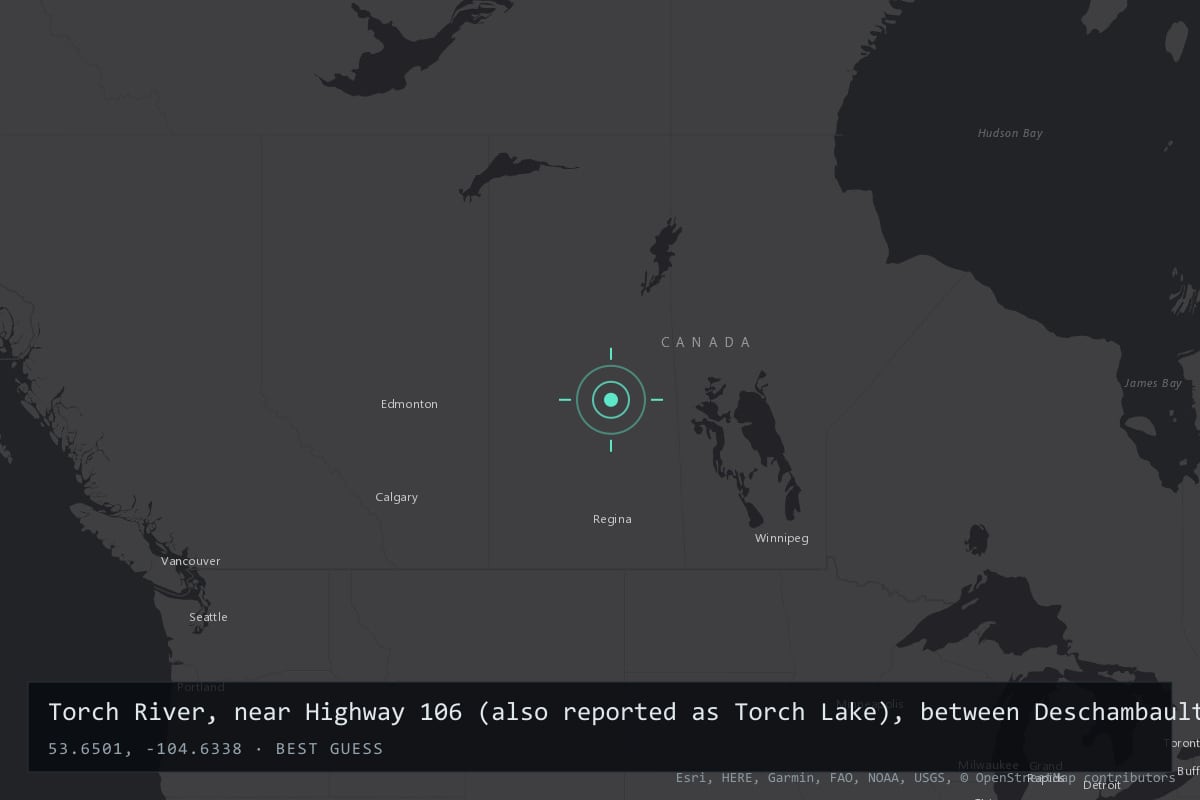Click the Edmonton city label
The width and height of the screenshot is (1200, 800).
[409, 404]
